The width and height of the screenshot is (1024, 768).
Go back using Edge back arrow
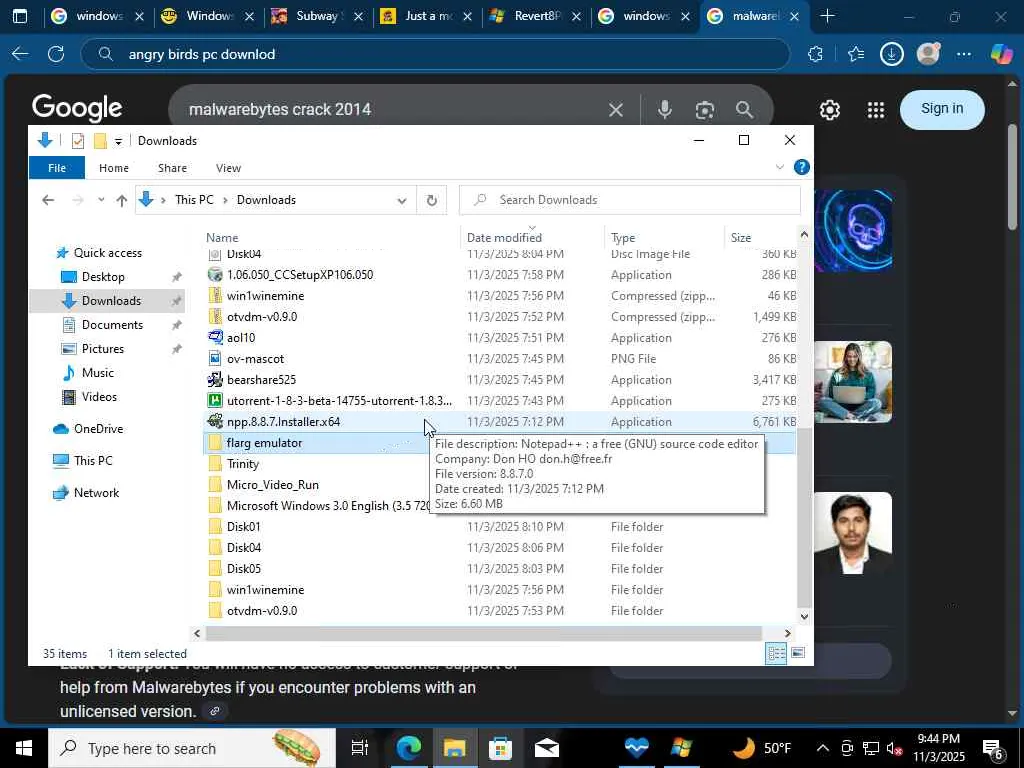(20, 54)
